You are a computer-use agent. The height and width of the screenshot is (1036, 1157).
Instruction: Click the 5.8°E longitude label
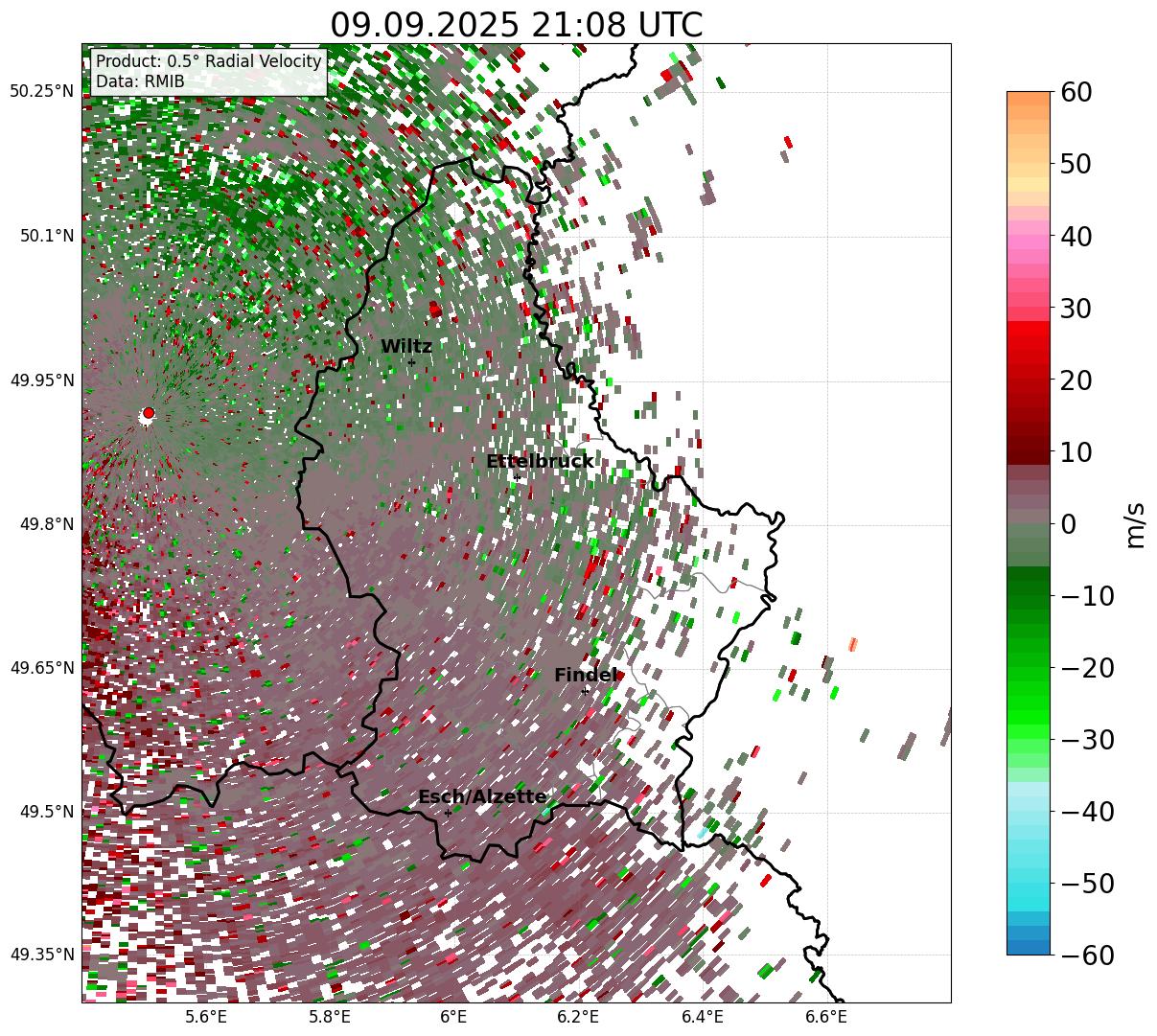pyautogui.click(x=330, y=1016)
